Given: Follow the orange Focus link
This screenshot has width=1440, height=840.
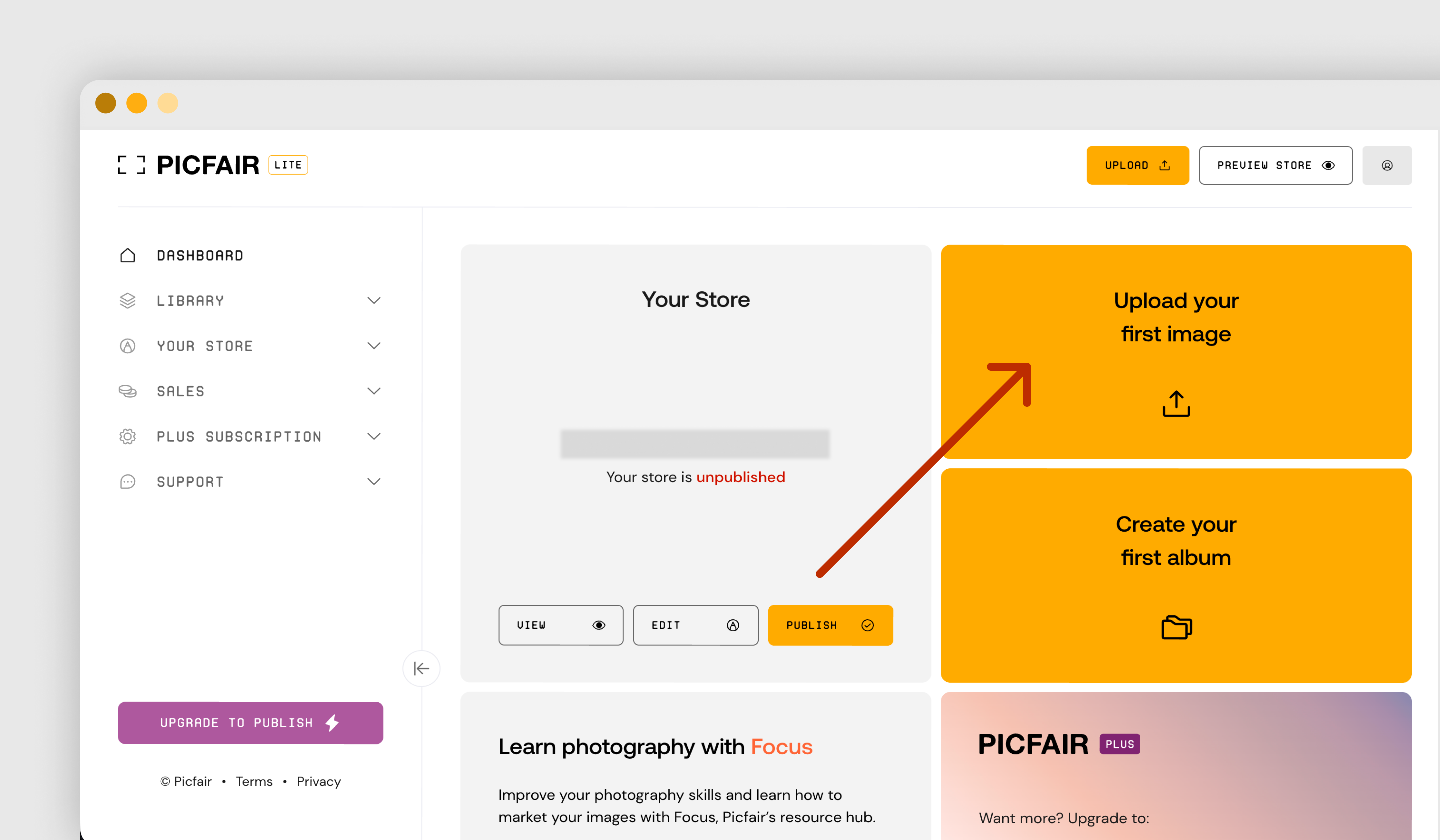Looking at the screenshot, I should [781, 747].
